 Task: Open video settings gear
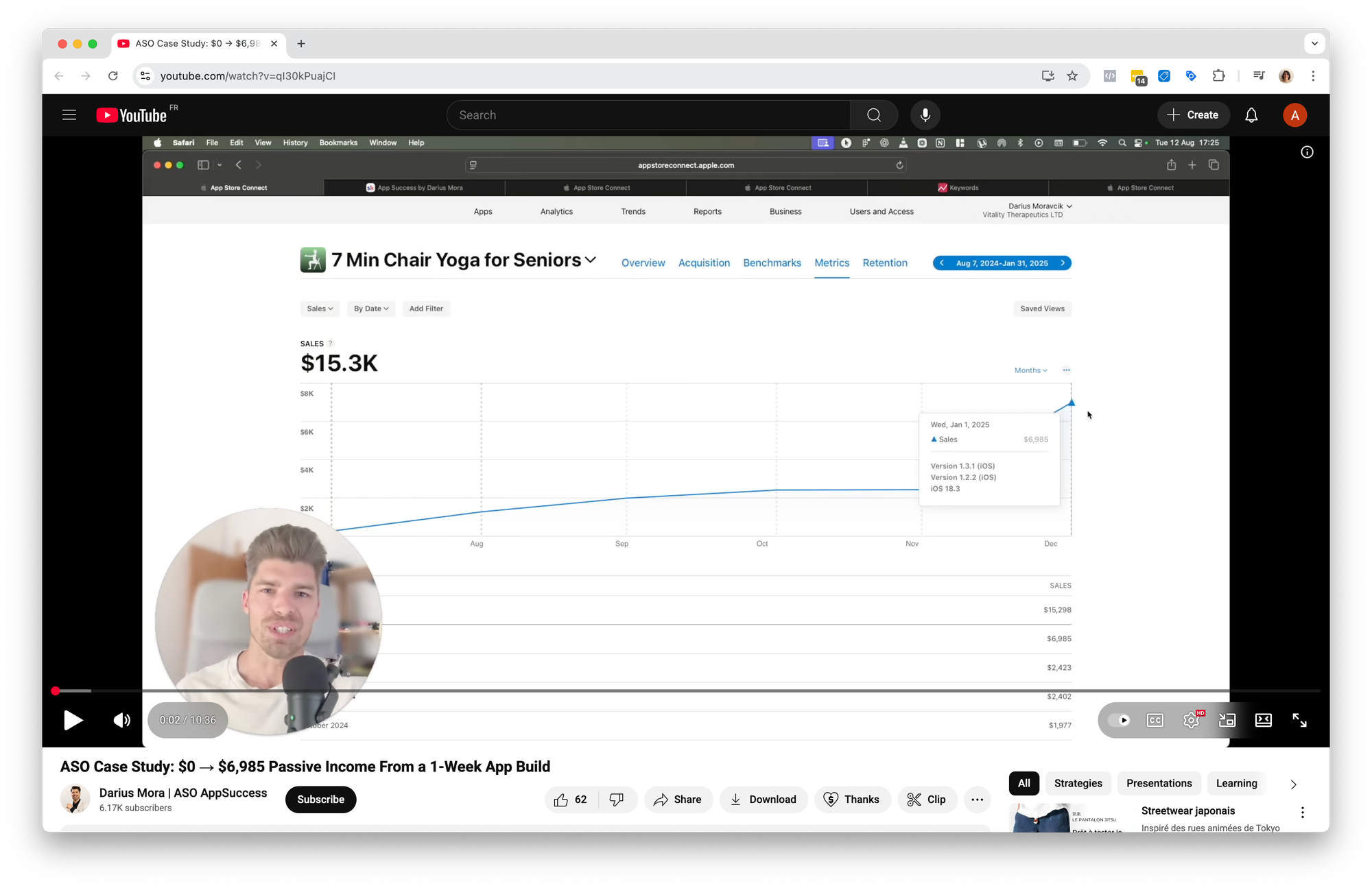click(x=1192, y=720)
